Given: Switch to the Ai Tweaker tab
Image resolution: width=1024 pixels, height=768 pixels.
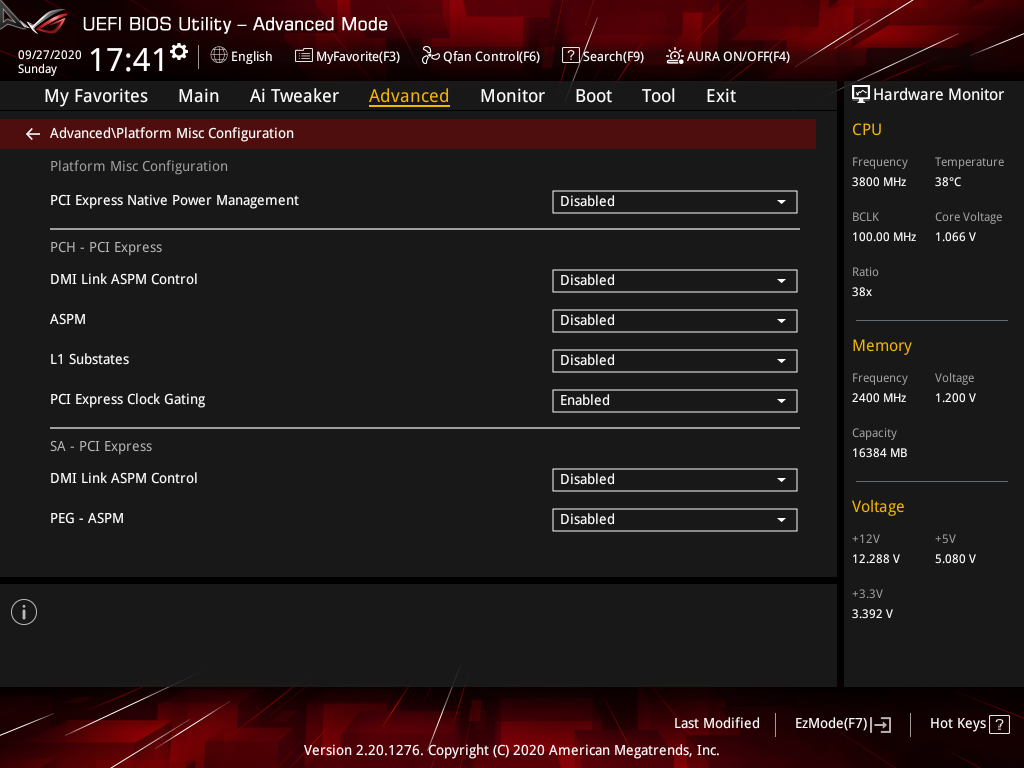Looking at the screenshot, I should [x=294, y=96].
